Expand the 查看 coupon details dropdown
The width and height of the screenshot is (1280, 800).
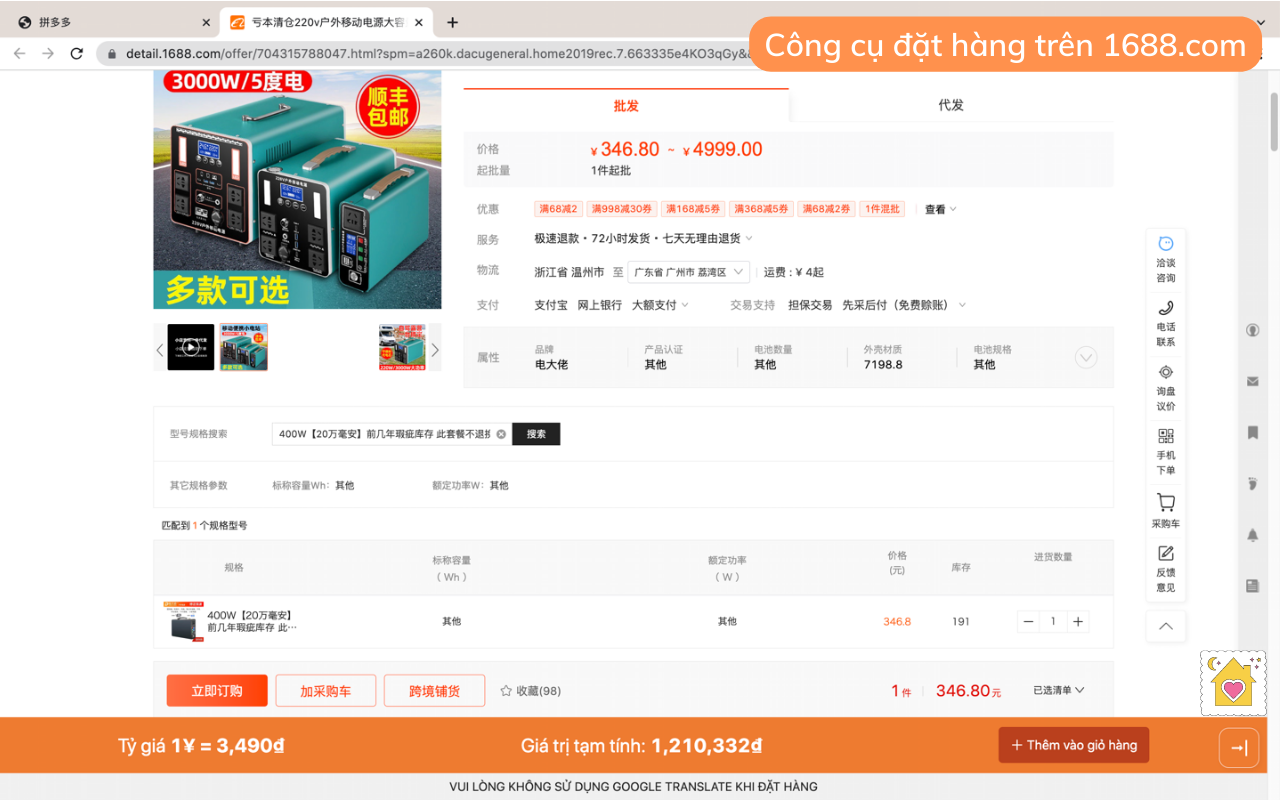tap(933, 208)
